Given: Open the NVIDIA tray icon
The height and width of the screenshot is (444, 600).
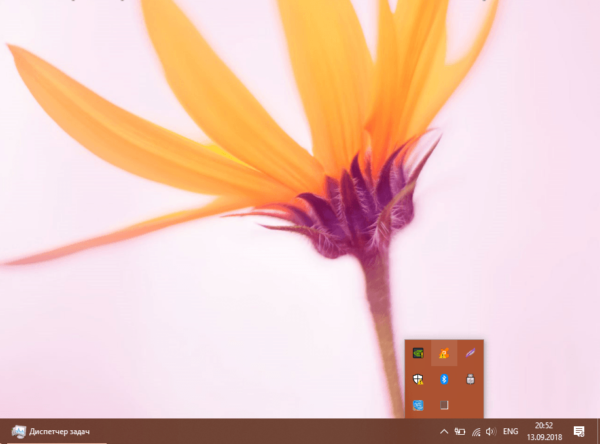Looking at the screenshot, I should coord(418,353).
